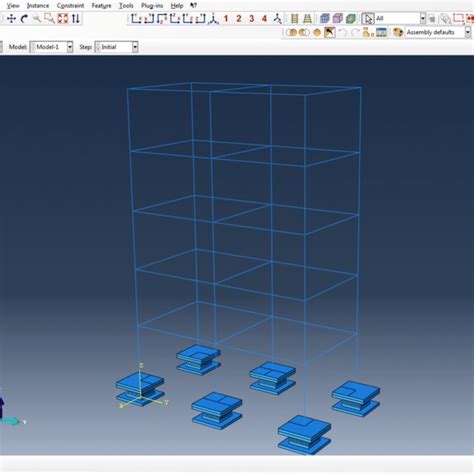Click the interior entities selection icon
This screenshot has width=474, height=474.
click(445, 19)
